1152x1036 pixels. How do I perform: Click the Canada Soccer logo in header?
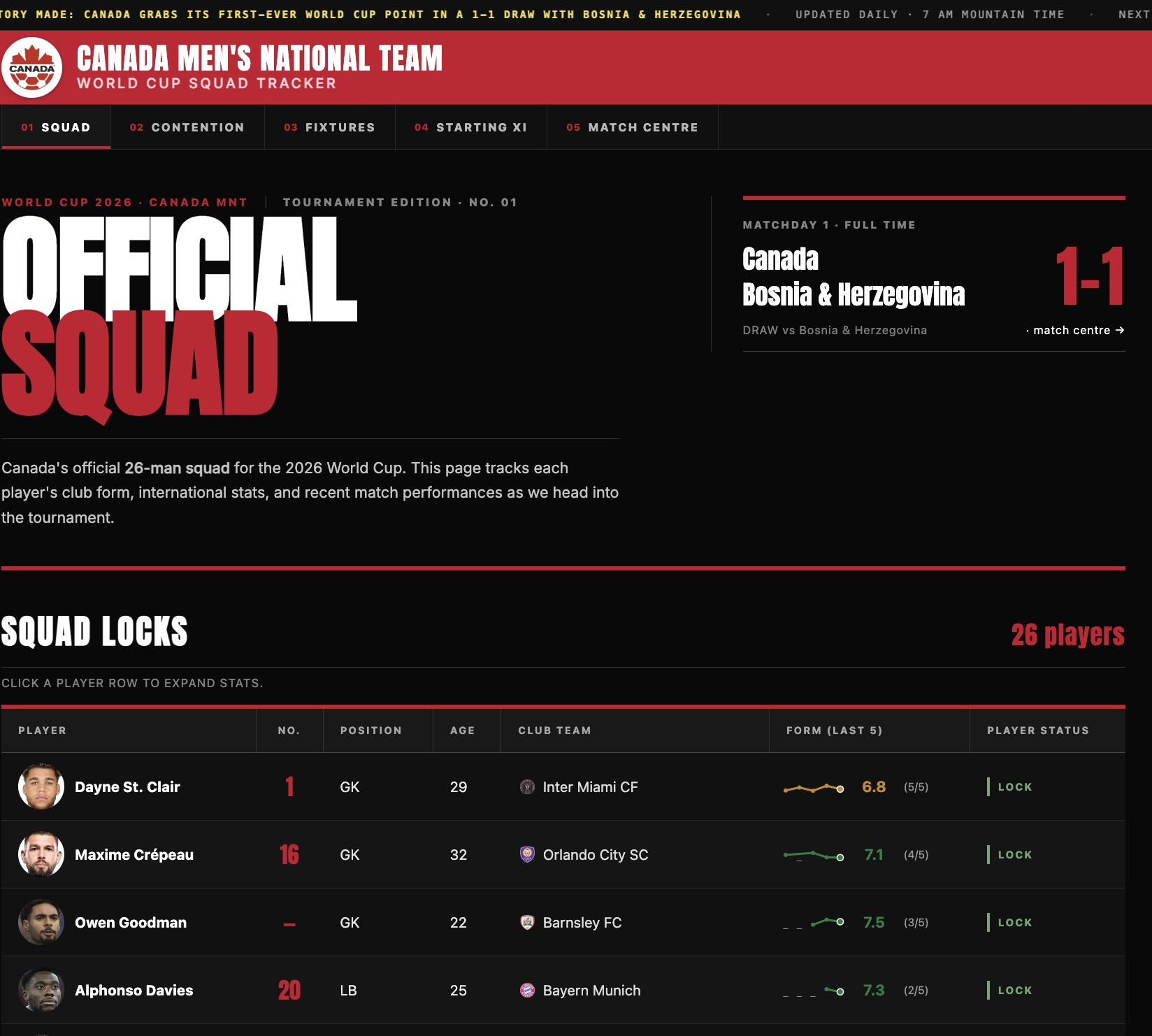(x=32, y=67)
